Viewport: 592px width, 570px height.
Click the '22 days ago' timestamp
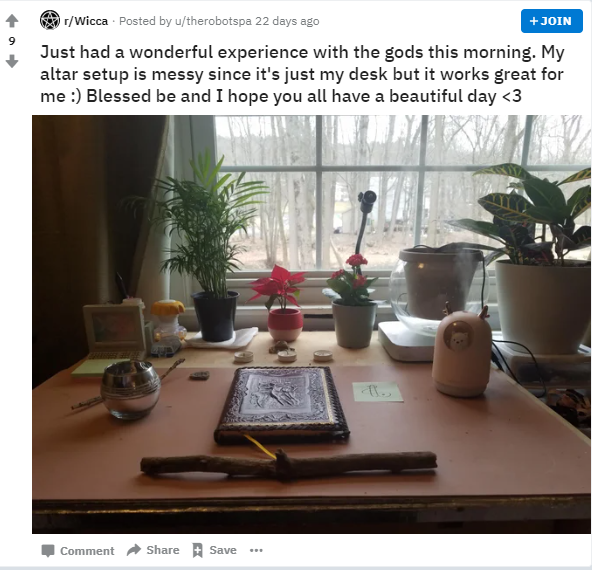click(287, 21)
